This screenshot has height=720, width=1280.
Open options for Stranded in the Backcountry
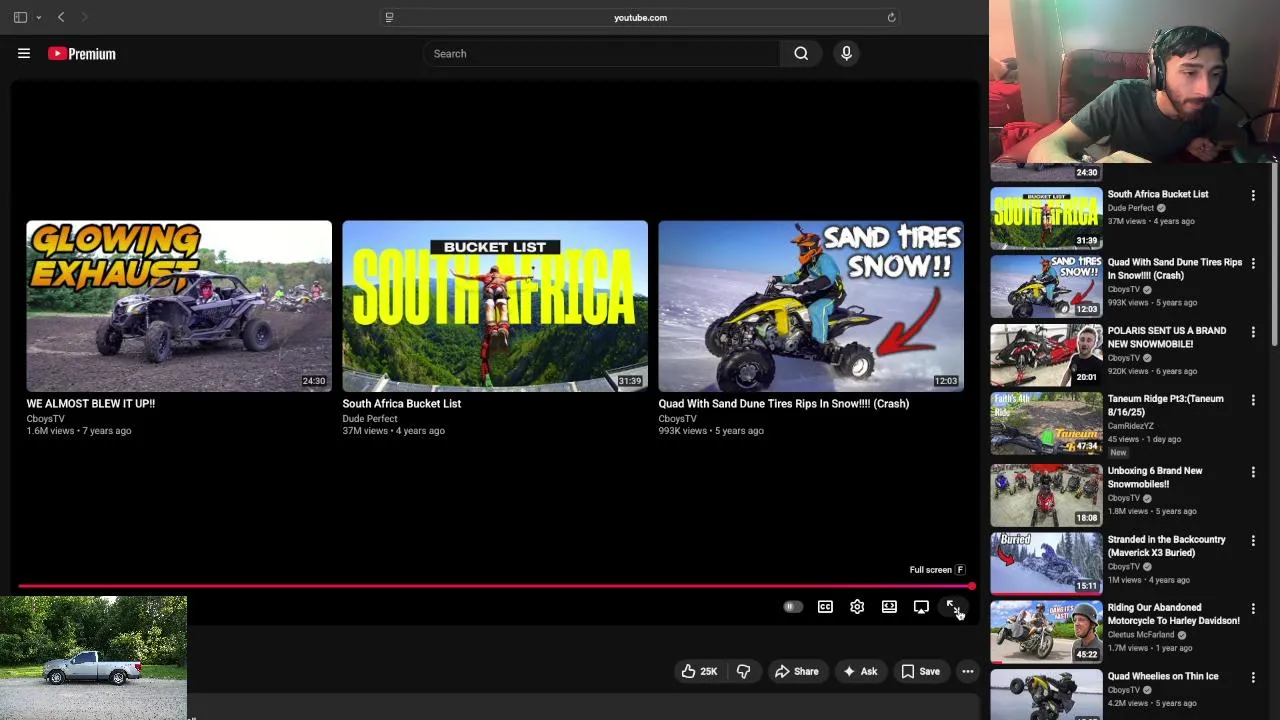pyautogui.click(x=1253, y=541)
